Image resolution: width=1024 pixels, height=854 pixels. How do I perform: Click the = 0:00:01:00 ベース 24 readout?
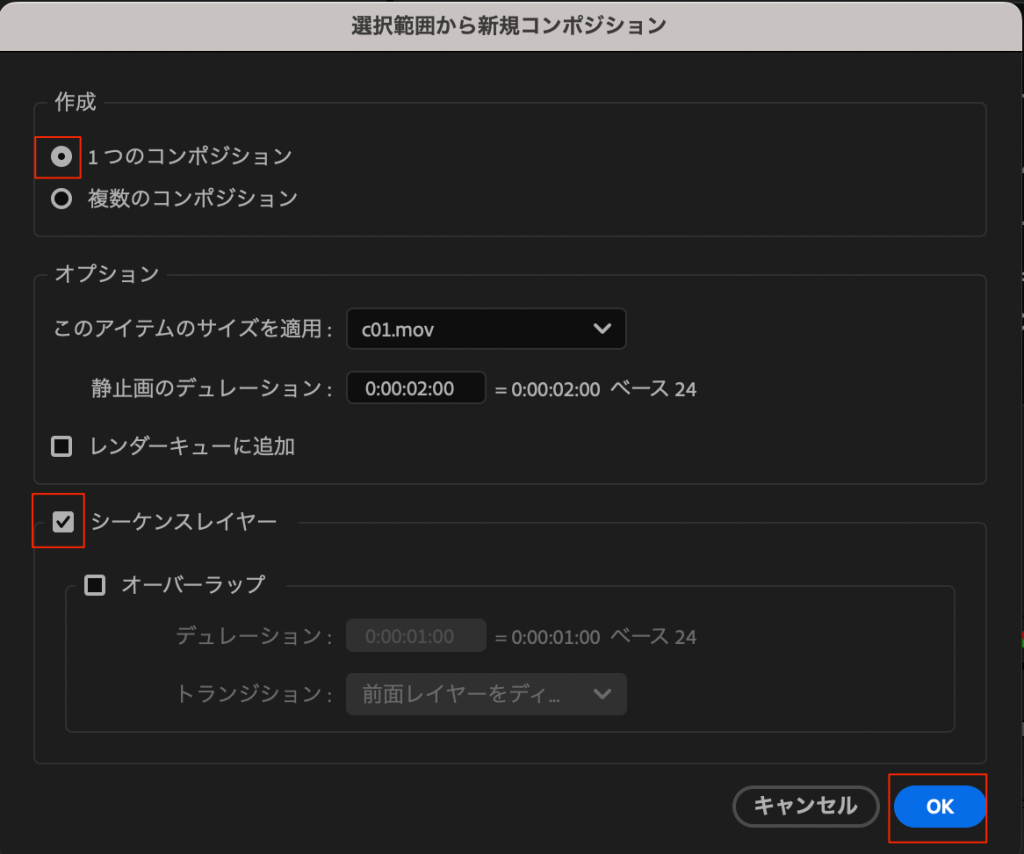(x=596, y=637)
